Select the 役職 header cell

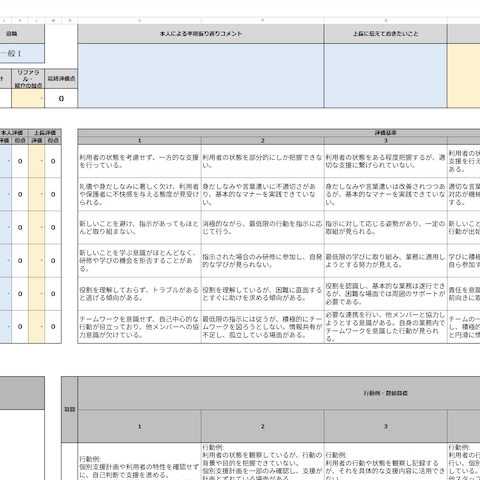tap(22, 34)
